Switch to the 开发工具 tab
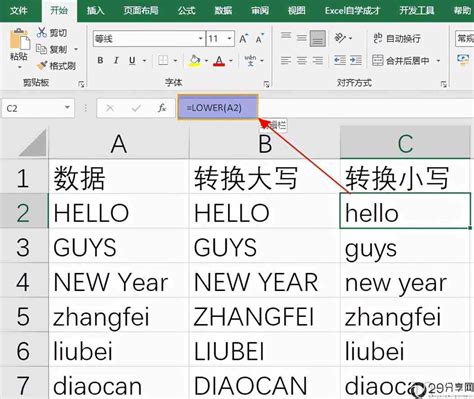The width and height of the screenshot is (474, 399). tap(417, 11)
